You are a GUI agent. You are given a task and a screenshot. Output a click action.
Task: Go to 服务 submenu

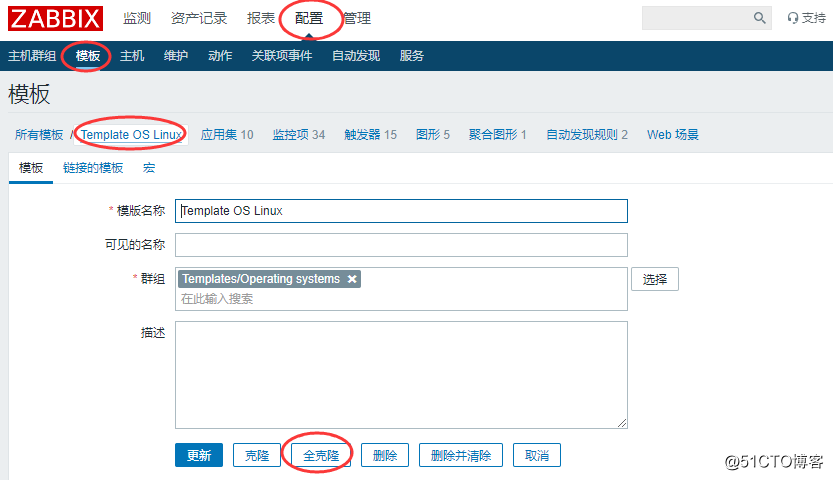[x=412, y=56]
